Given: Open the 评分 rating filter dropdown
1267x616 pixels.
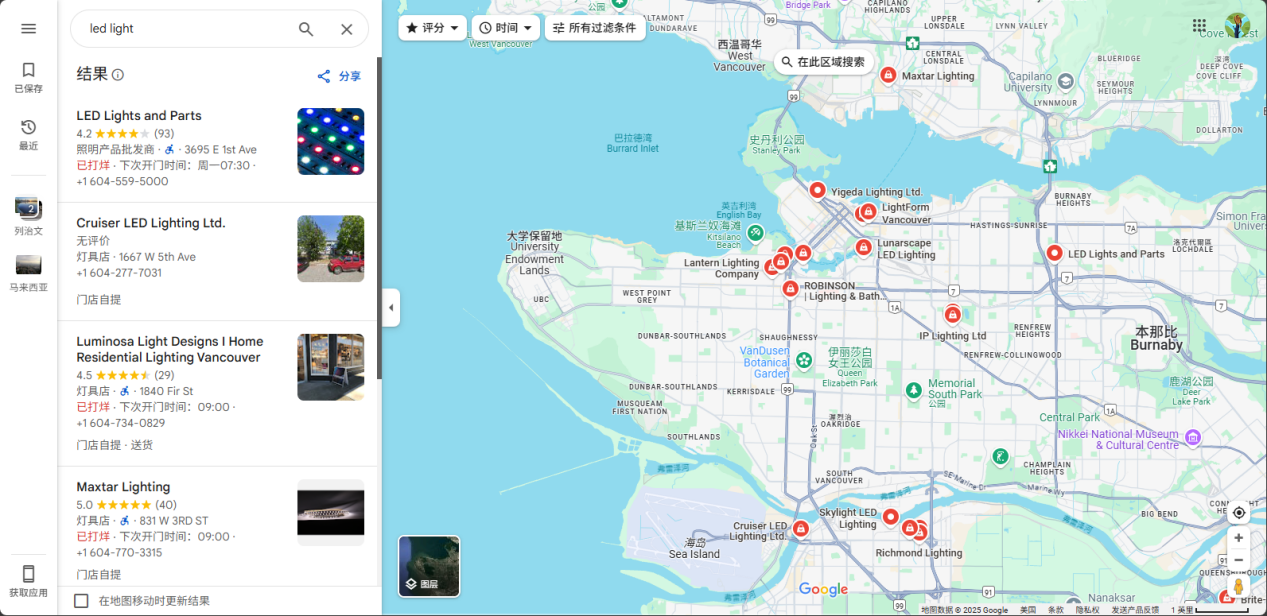Looking at the screenshot, I should (x=432, y=28).
